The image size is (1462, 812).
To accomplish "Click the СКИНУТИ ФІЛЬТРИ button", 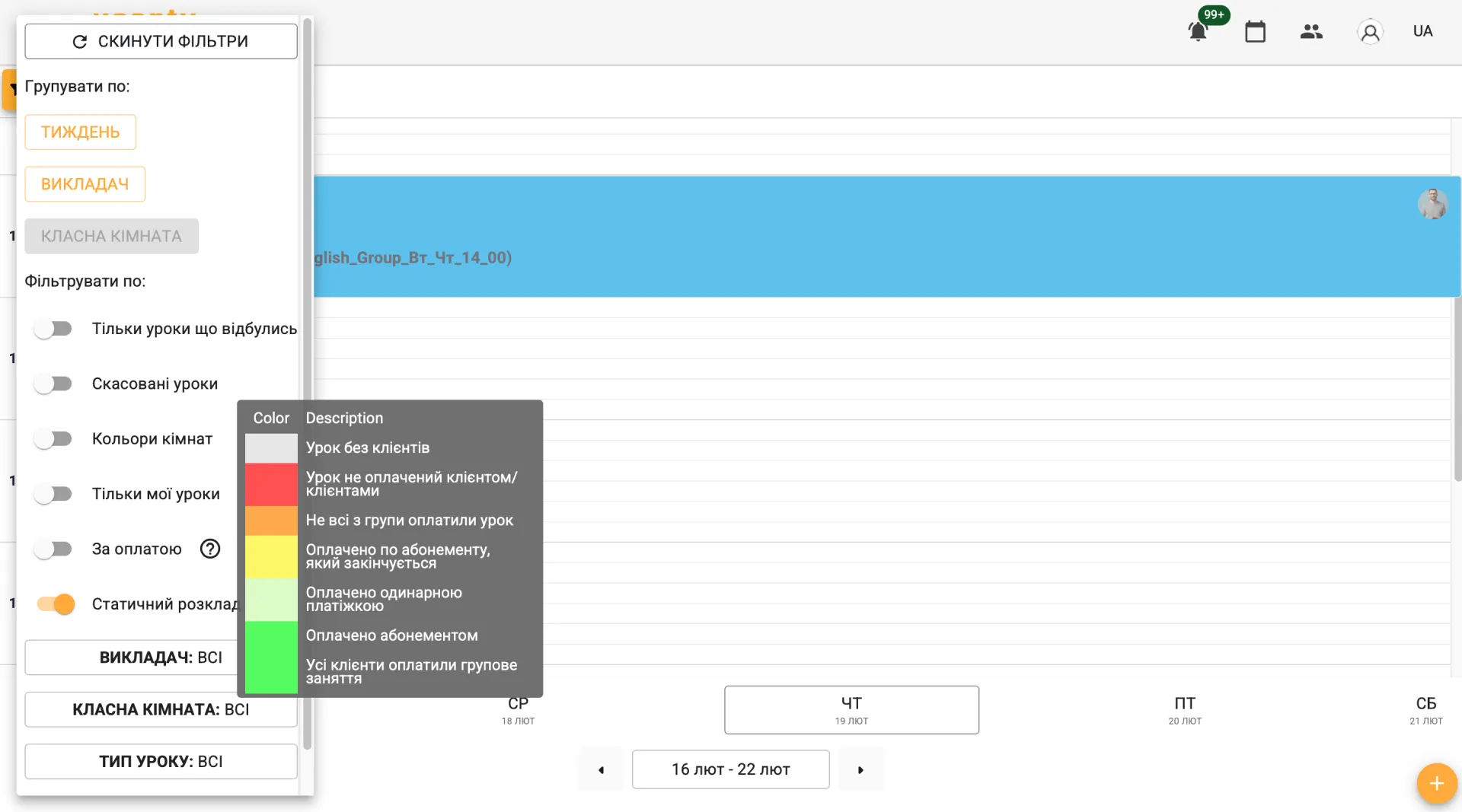I will tap(161, 41).
